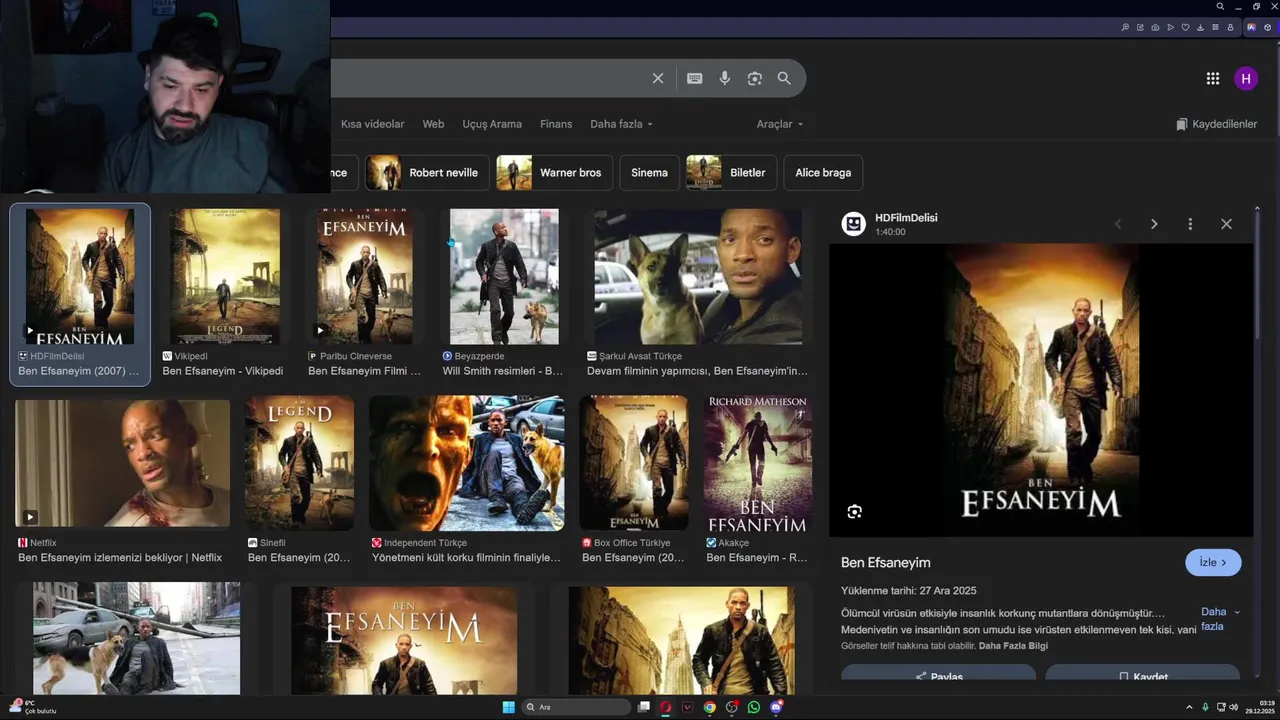Open WhatsApp from the taskbar
This screenshot has width=1280, height=720.
pyautogui.click(x=754, y=707)
